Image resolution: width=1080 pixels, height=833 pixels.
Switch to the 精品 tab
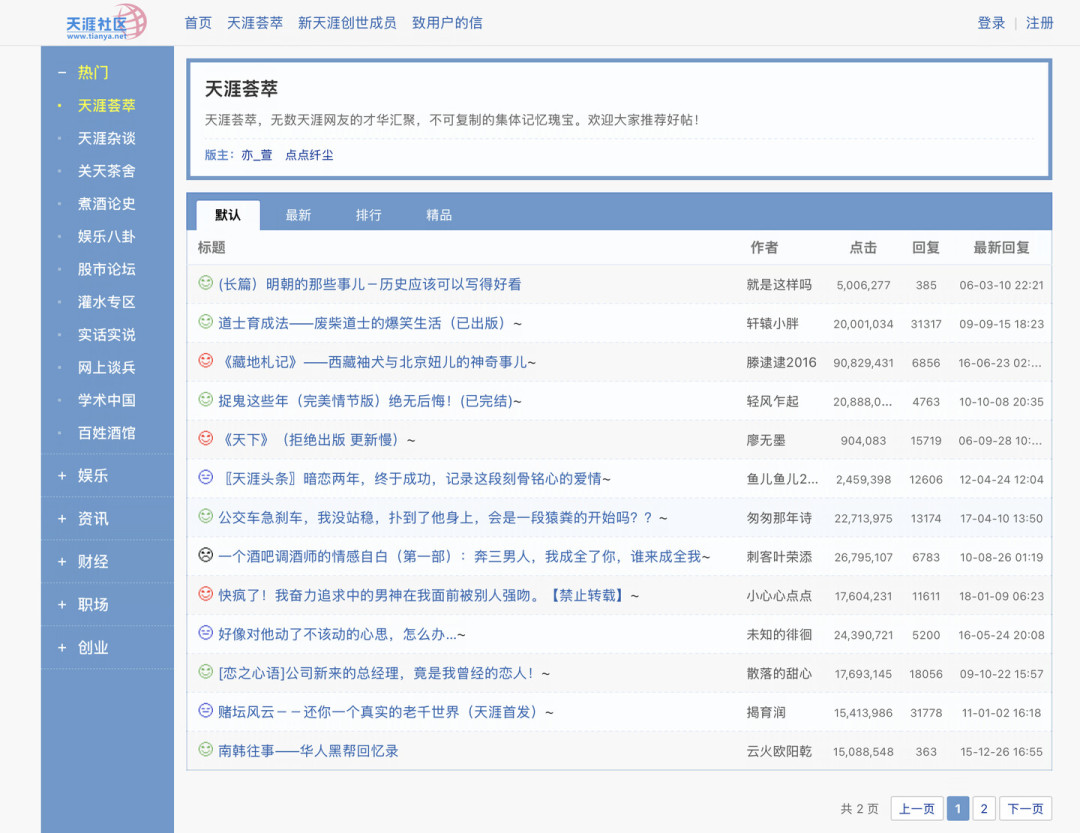439,215
